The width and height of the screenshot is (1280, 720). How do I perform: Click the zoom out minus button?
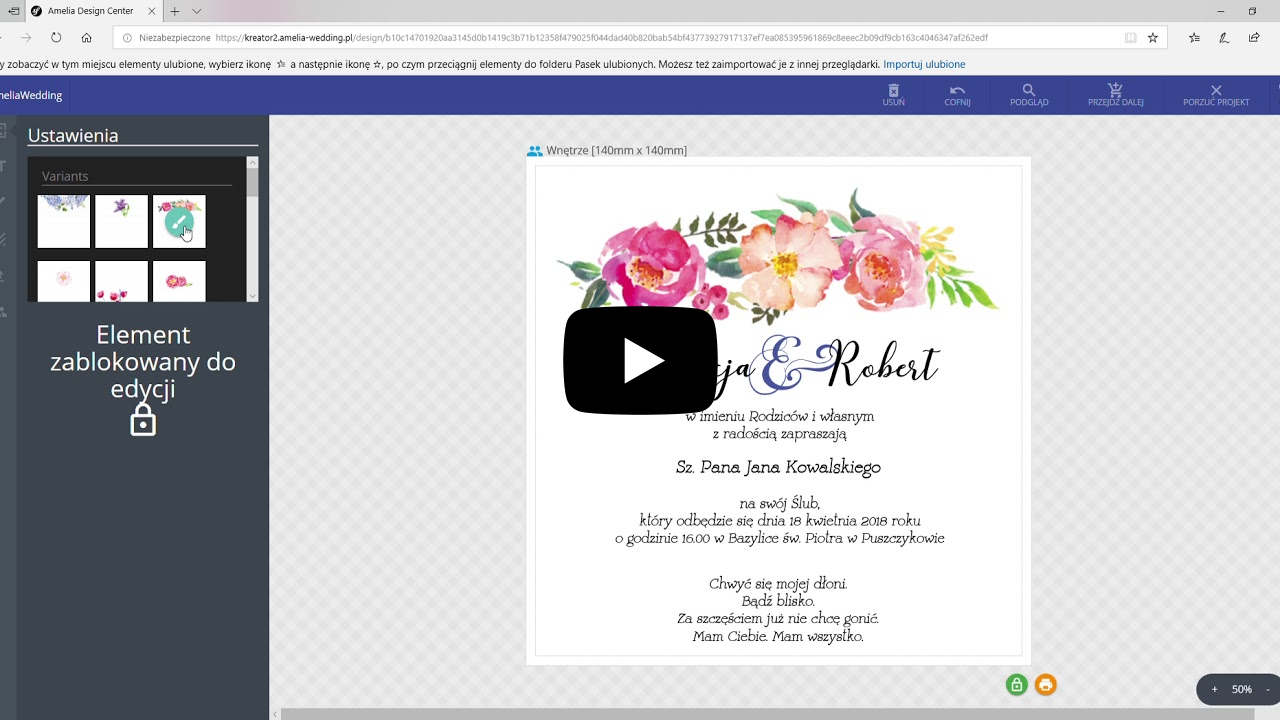1268,689
